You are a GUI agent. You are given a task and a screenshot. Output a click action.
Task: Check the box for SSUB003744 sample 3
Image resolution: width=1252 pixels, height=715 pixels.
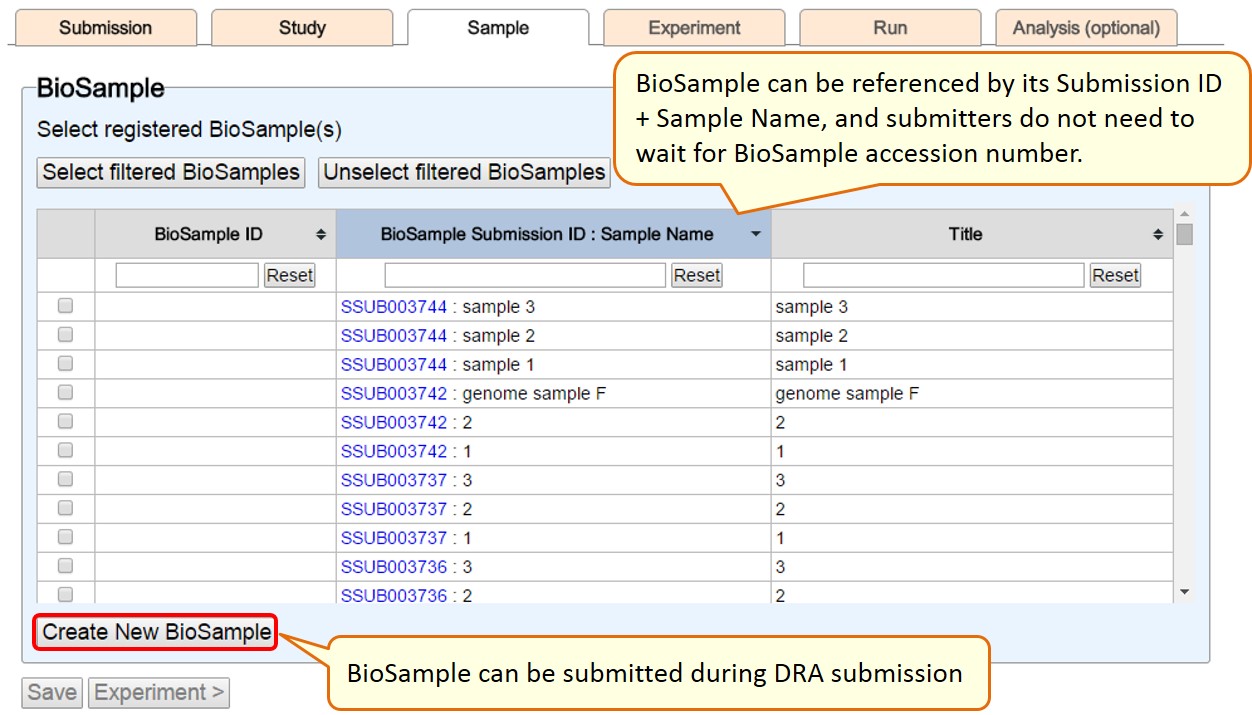coord(66,306)
